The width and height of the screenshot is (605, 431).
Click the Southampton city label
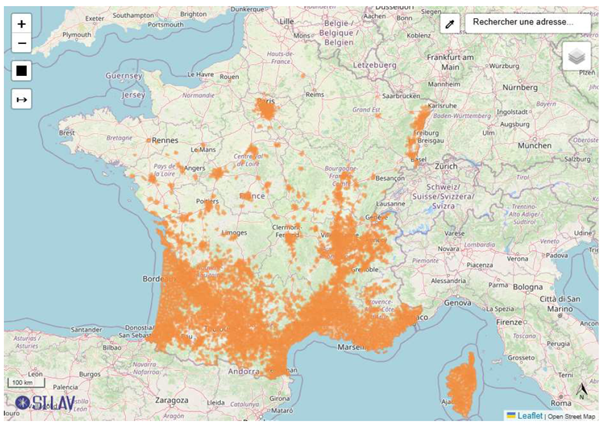[133, 15]
